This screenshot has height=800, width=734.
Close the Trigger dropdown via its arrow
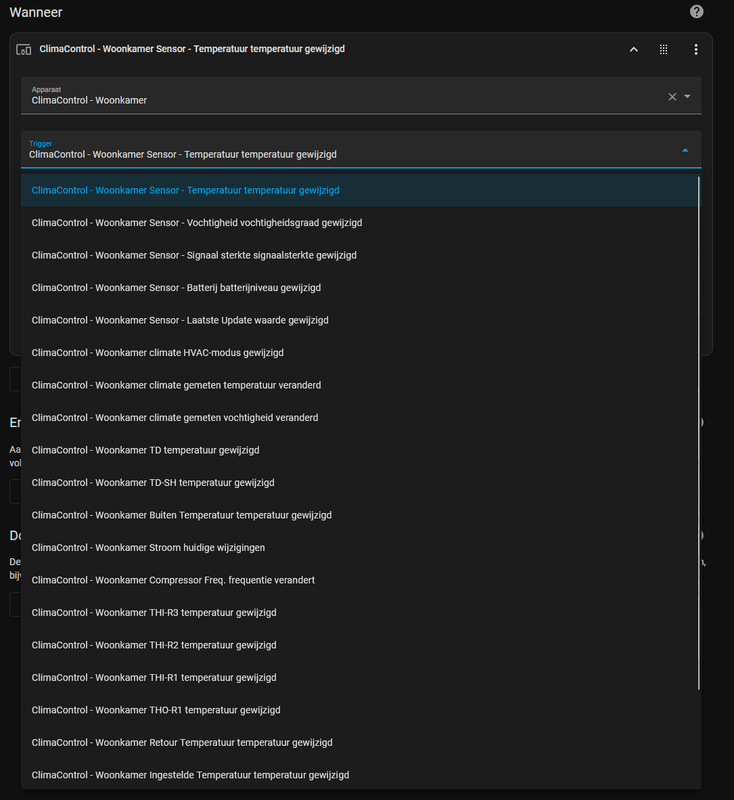(x=685, y=150)
